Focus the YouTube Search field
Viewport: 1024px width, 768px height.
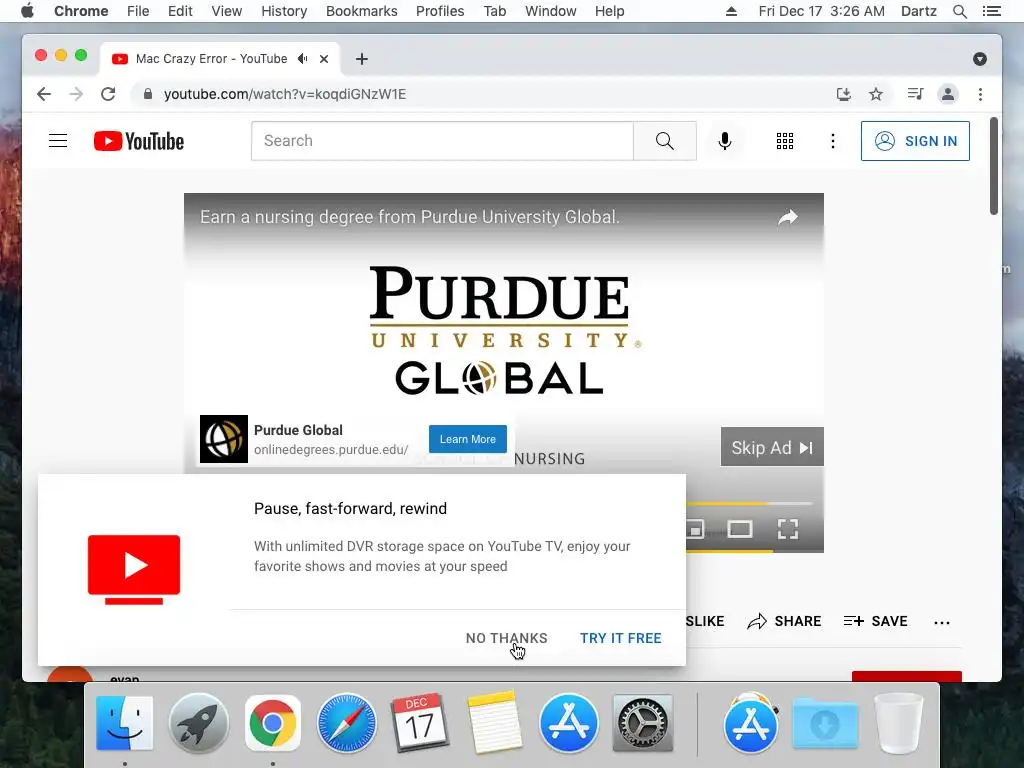442,141
